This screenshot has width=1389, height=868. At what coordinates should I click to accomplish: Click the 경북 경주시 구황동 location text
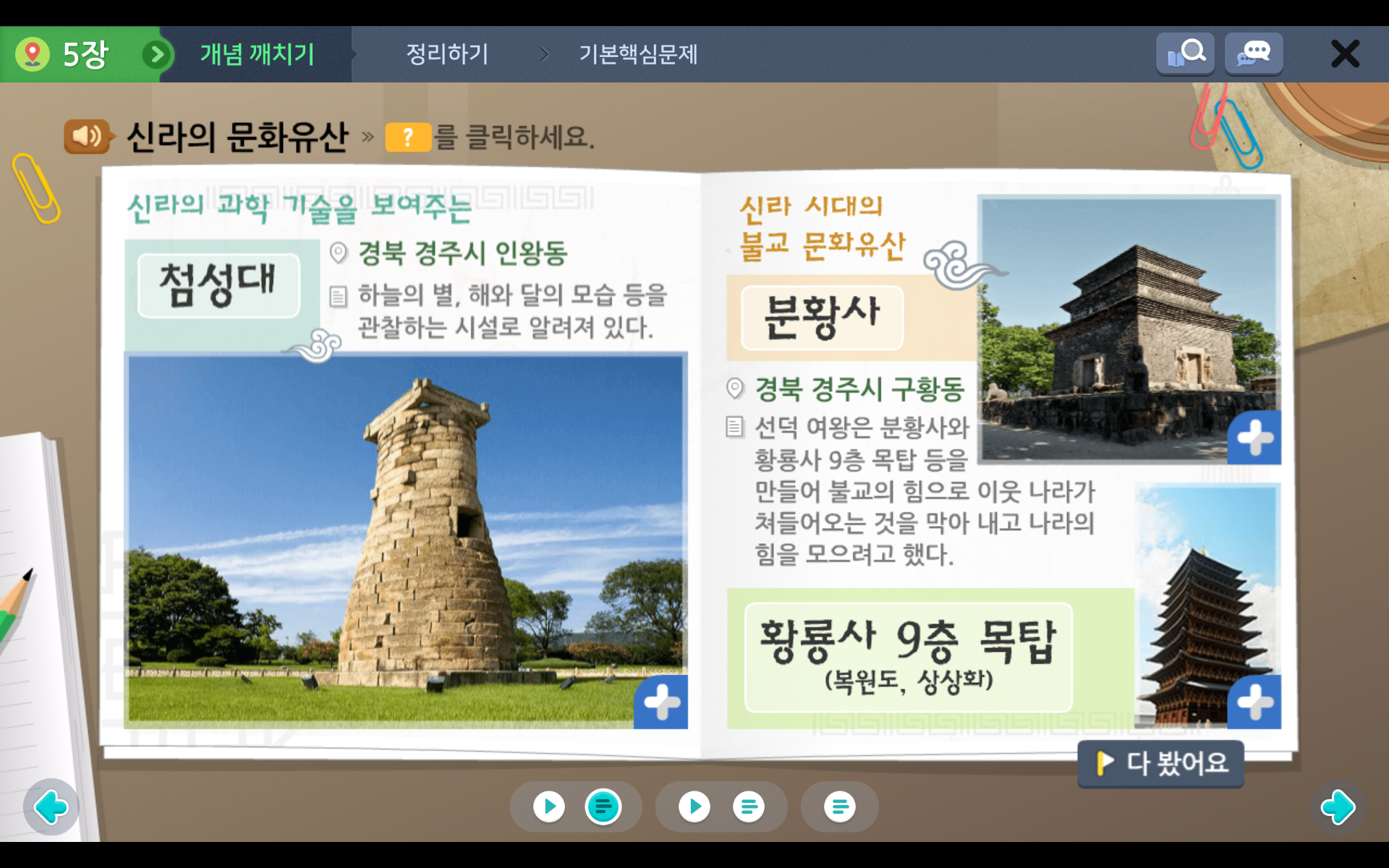click(x=859, y=389)
